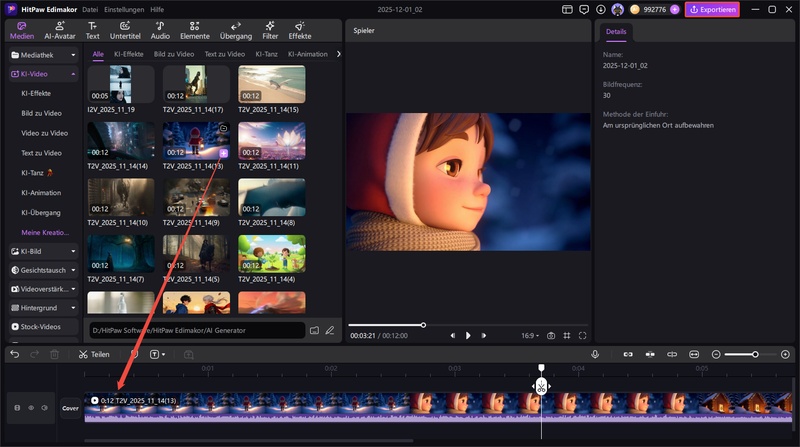Start voiceover recording with microphone icon
Viewport: 800px width, 447px height.
click(x=595, y=354)
